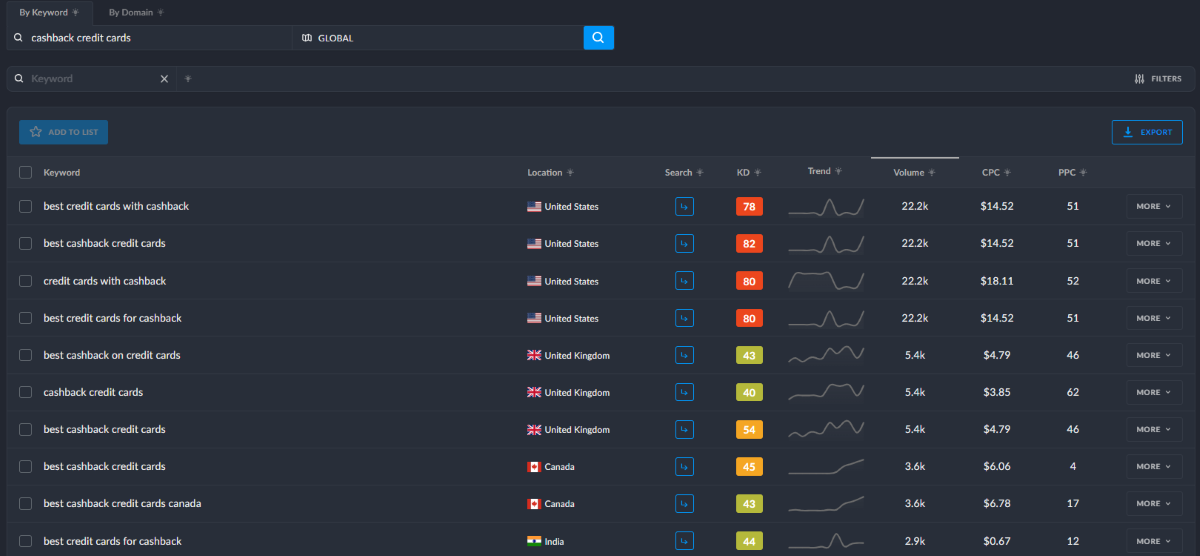Click the sort icon next to Location header
This screenshot has width=1200, height=556.
click(570, 173)
